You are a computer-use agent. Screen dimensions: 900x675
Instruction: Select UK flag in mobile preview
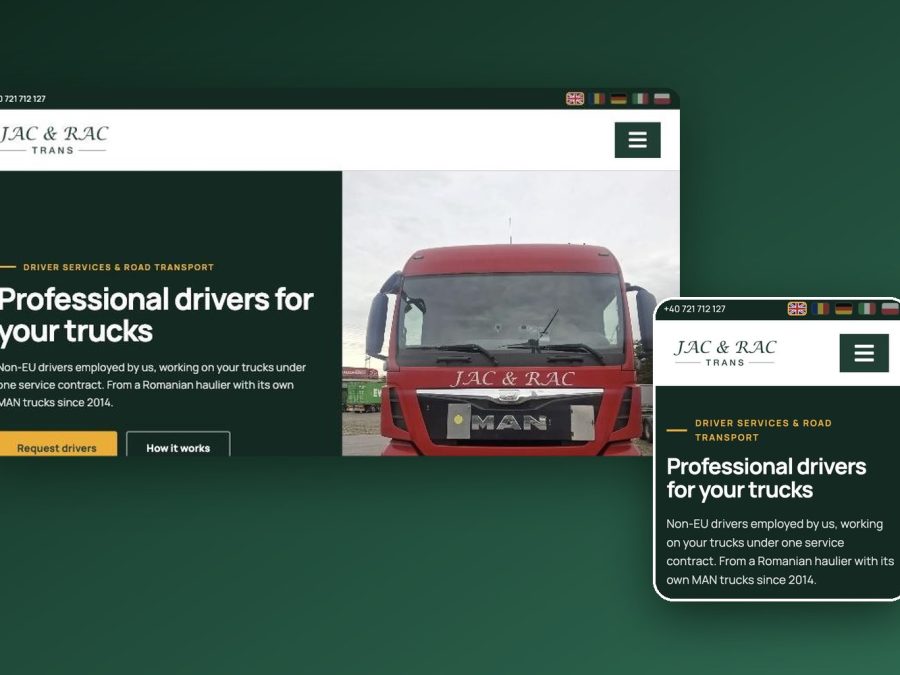click(797, 309)
